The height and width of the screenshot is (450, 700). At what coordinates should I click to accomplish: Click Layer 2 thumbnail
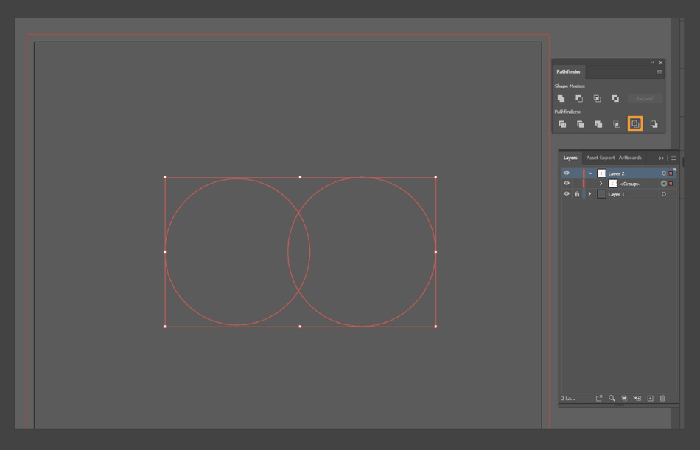pyautogui.click(x=601, y=173)
